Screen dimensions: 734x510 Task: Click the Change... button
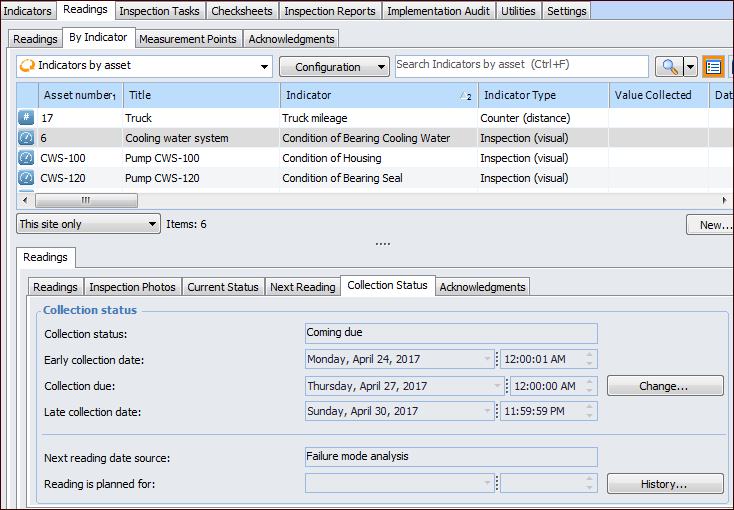[x=665, y=386]
